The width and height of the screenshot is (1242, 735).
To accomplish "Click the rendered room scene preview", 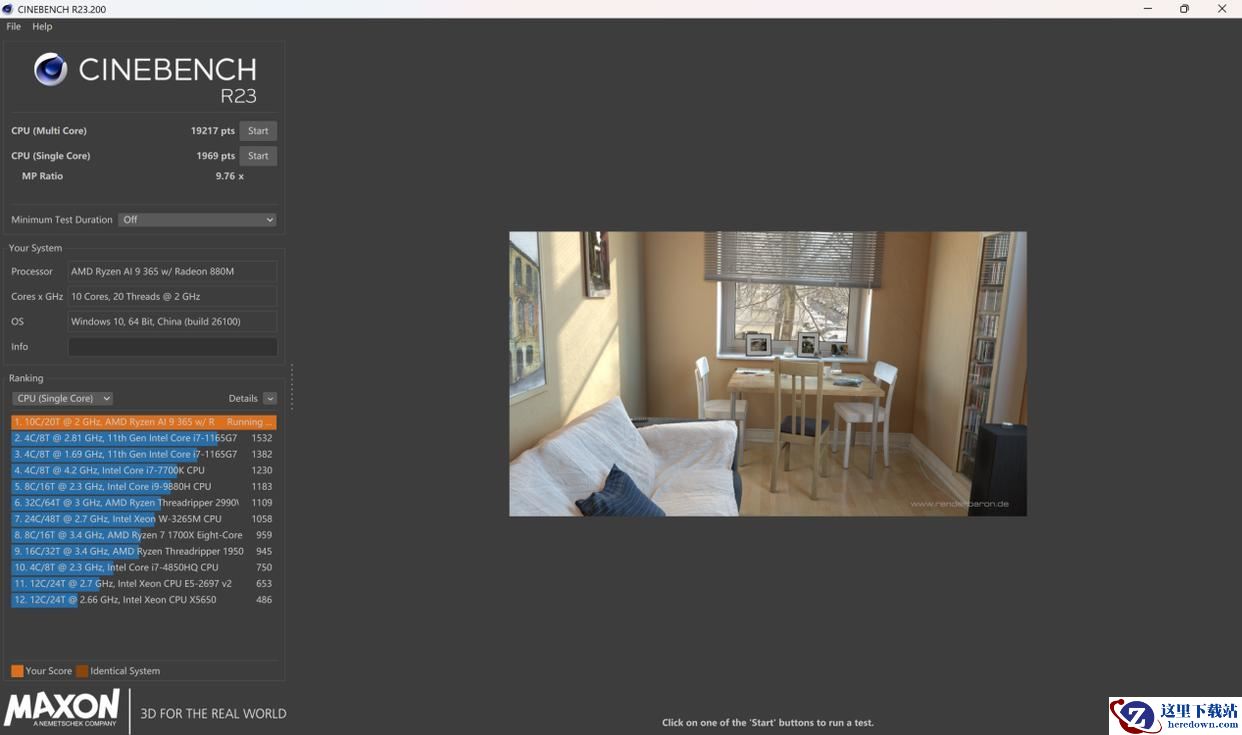I will point(768,374).
